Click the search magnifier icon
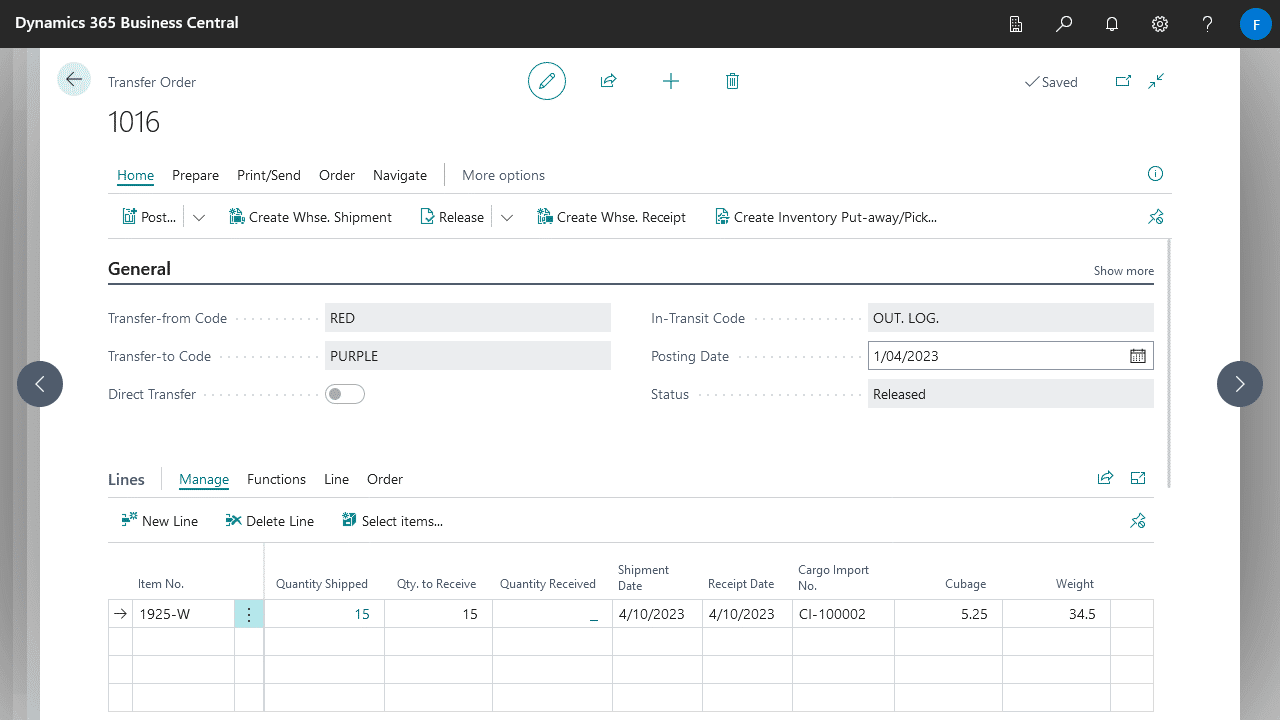Image resolution: width=1280 pixels, height=720 pixels. [1064, 24]
